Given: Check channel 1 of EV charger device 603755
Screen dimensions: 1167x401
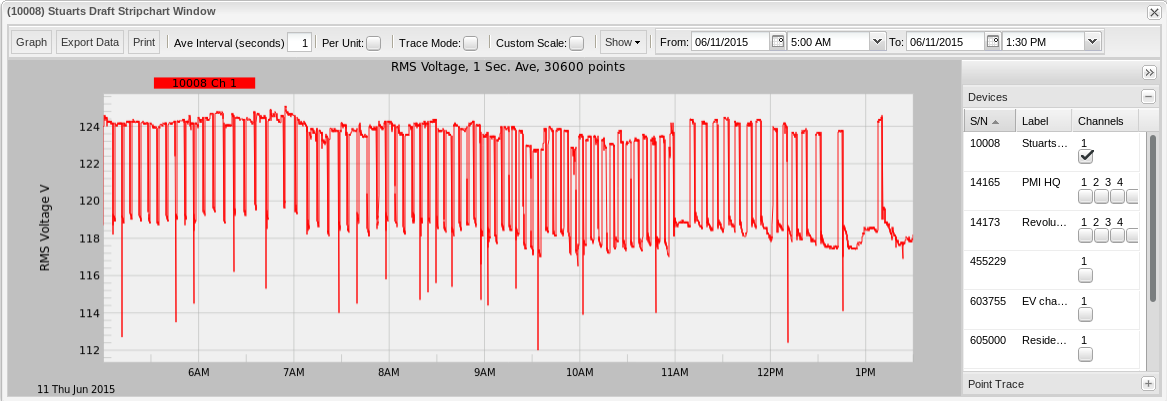Looking at the screenshot, I should pyautogui.click(x=1085, y=315).
